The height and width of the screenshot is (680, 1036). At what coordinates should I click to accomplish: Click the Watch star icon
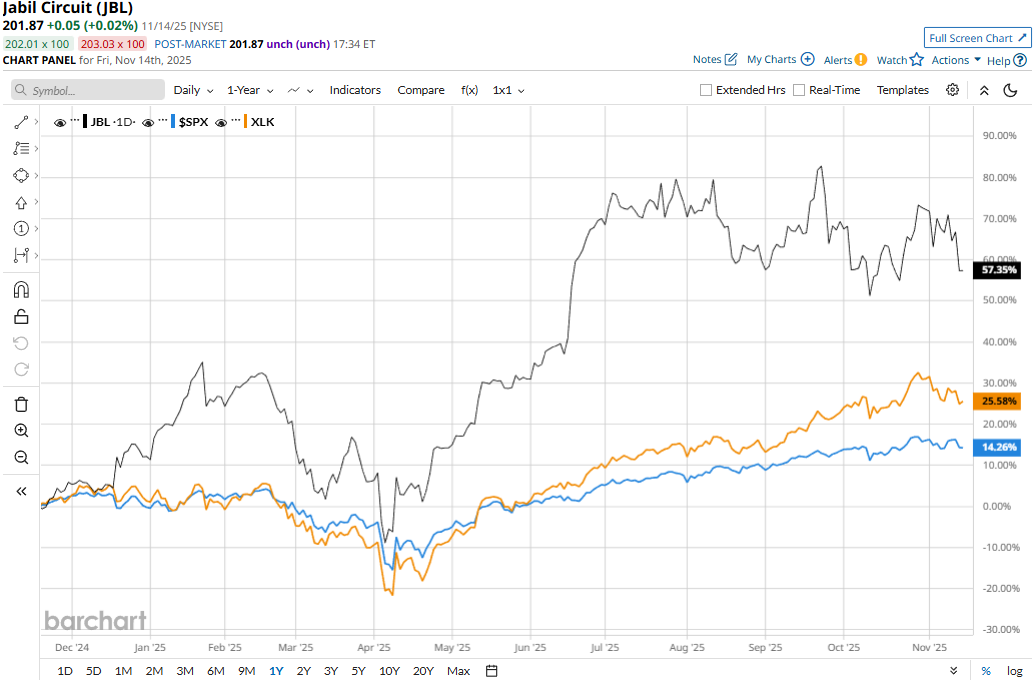(916, 59)
